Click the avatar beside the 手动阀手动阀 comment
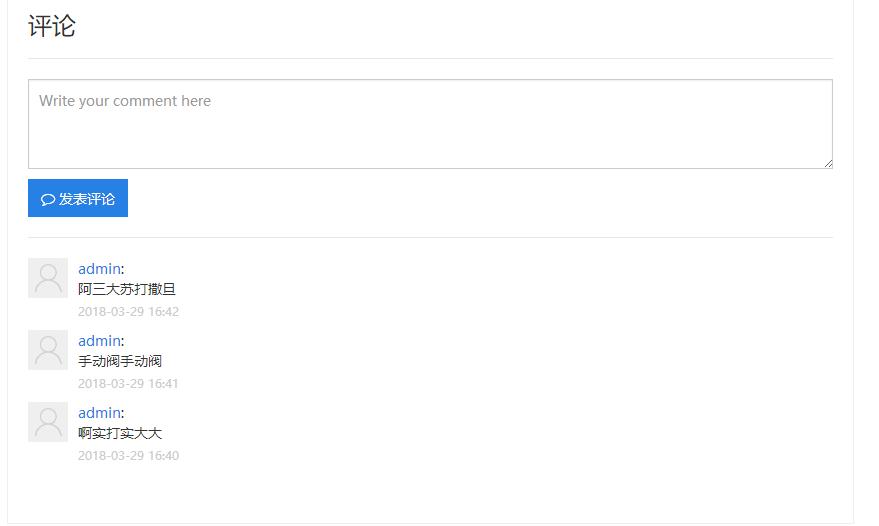Screen dimensions: 879x526 (48, 350)
